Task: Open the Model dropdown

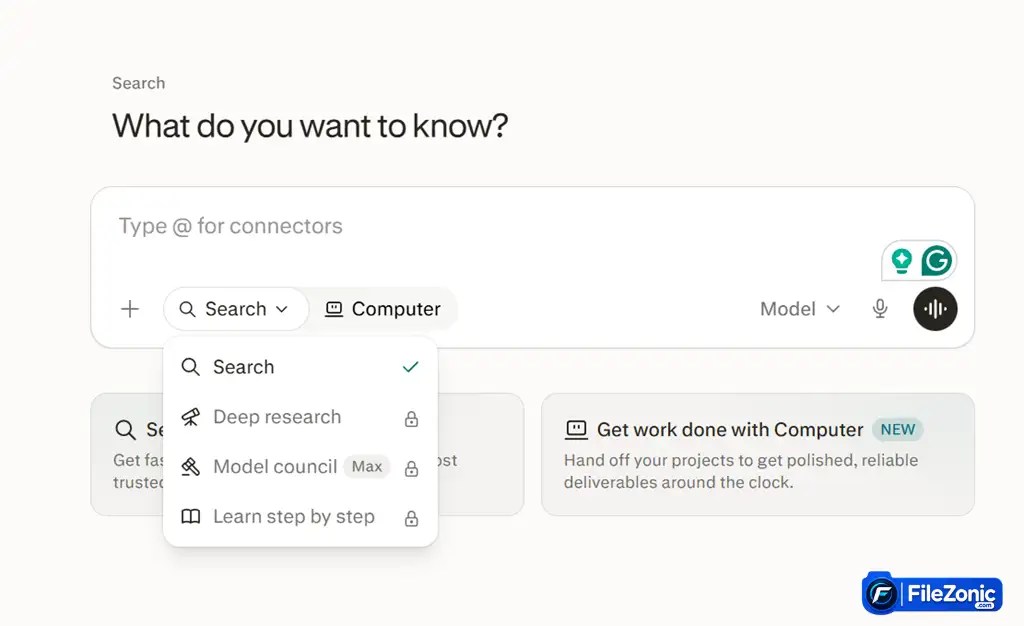Action: [799, 309]
